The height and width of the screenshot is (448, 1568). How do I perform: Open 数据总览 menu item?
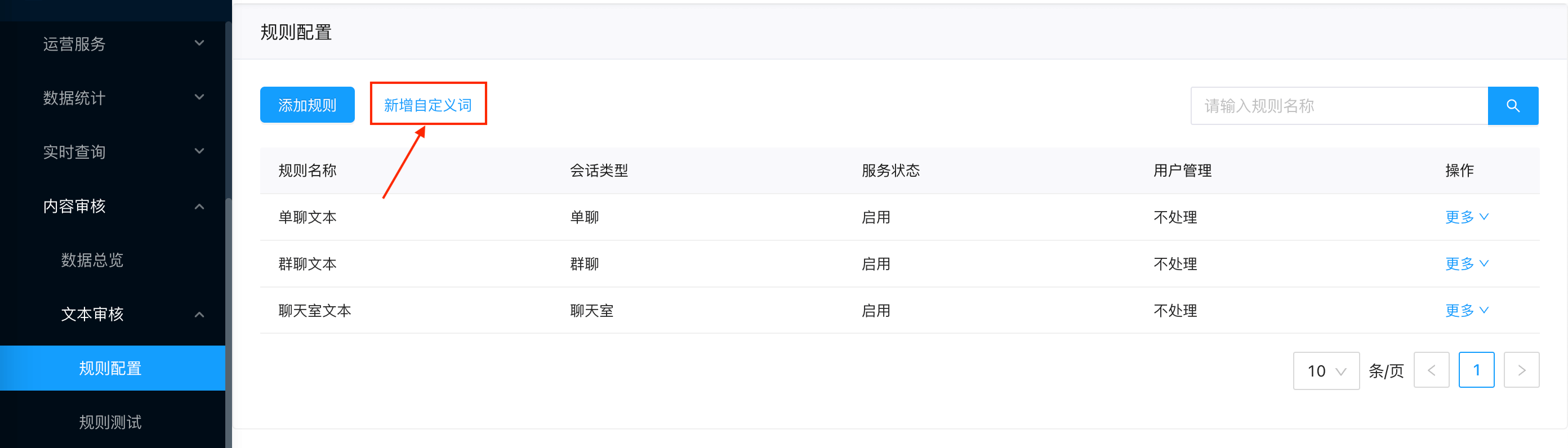point(113,260)
